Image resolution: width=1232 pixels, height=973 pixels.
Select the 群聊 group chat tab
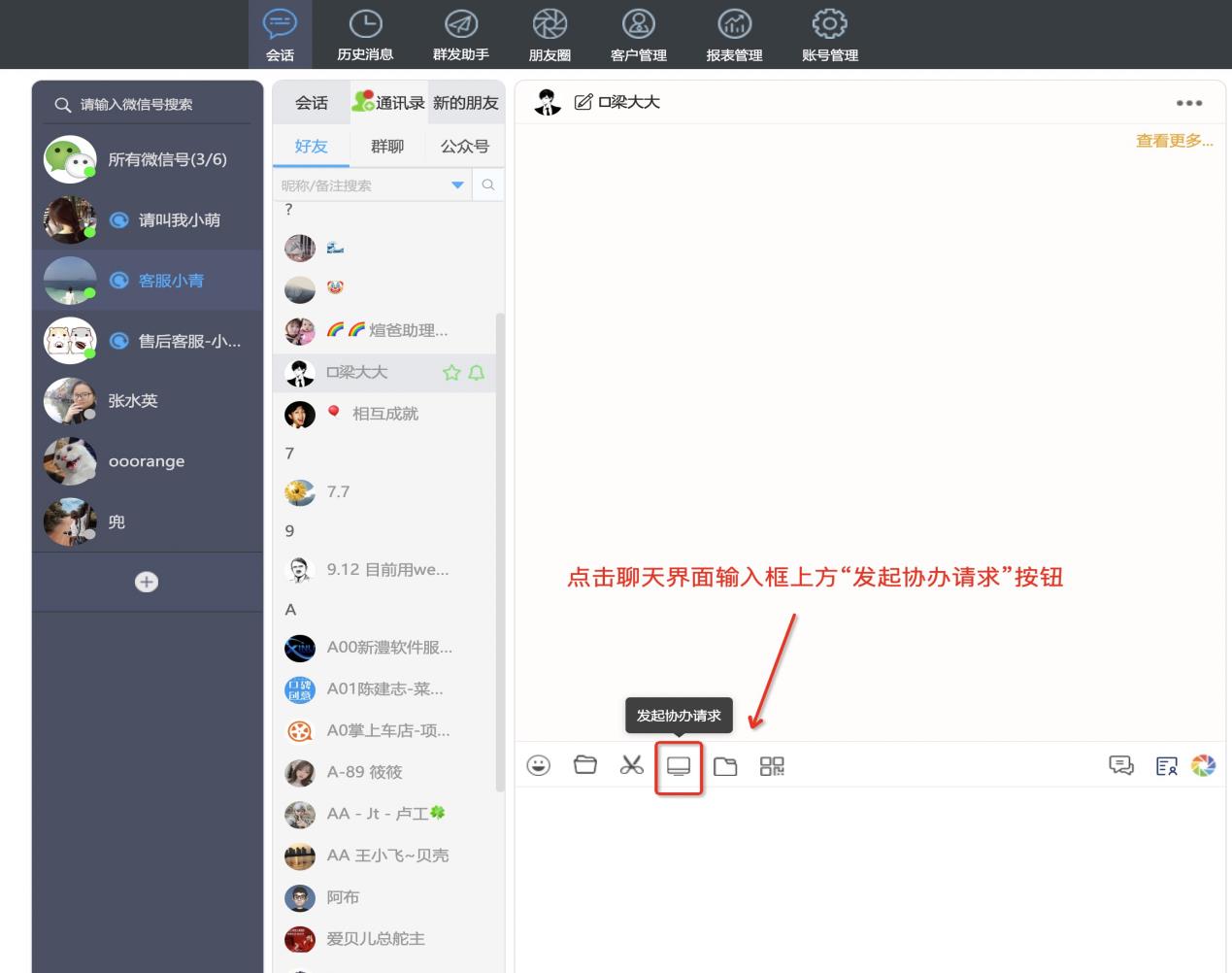(387, 147)
